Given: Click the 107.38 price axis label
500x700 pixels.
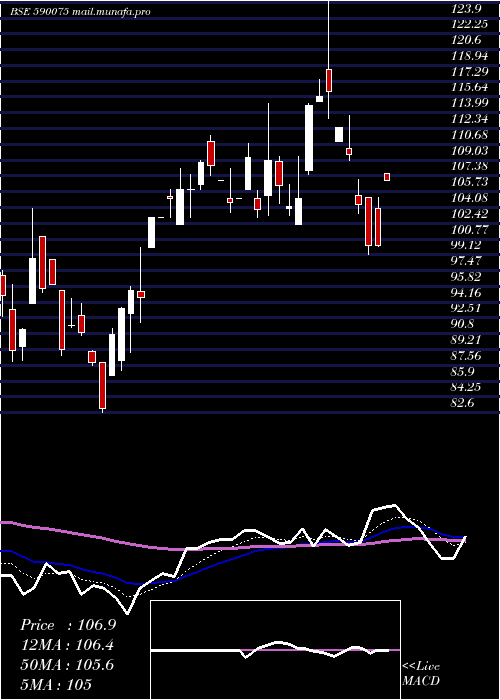Looking at the screenshot, I should (471, 166).
